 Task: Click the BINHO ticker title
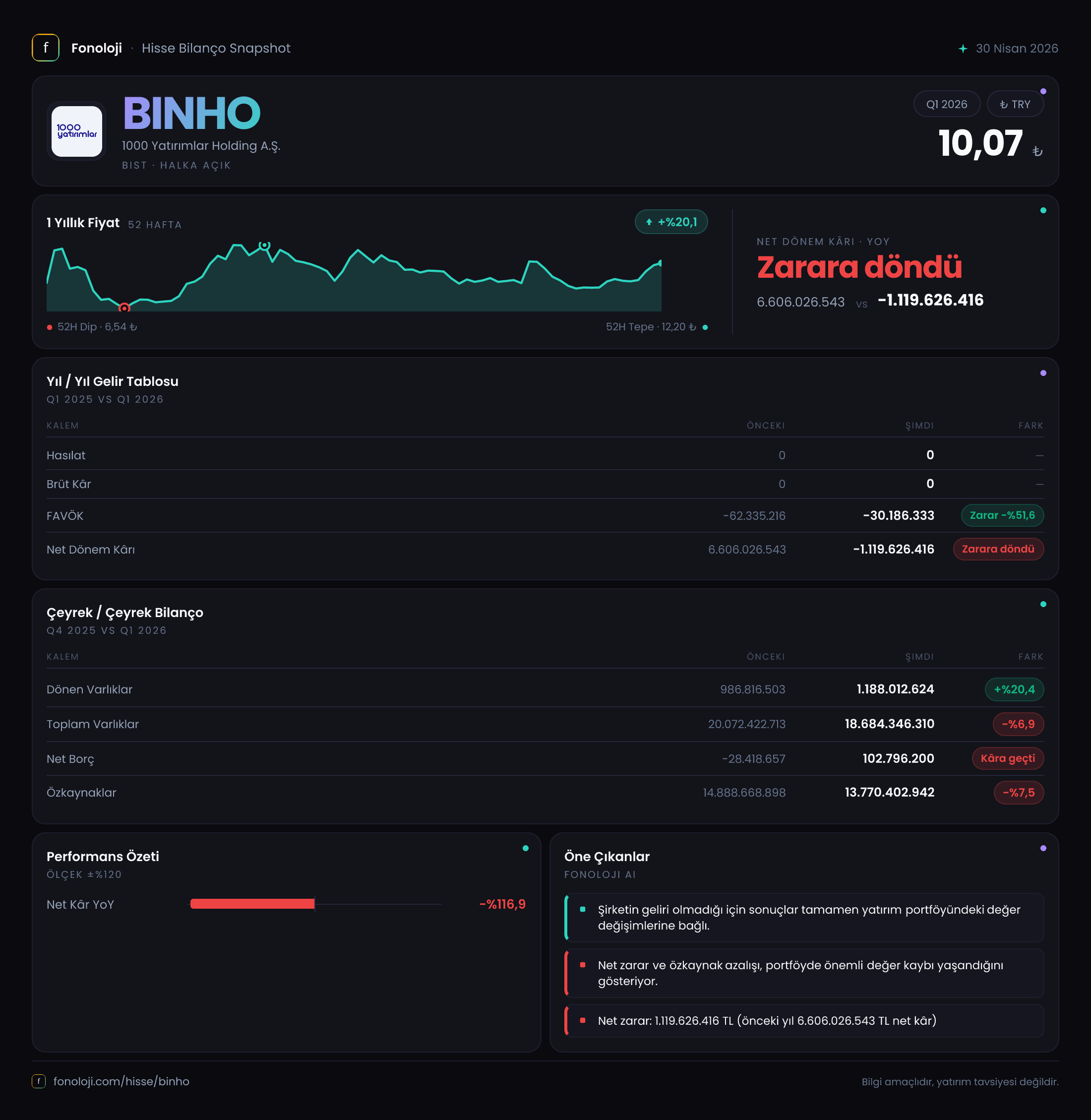point(192,113)
